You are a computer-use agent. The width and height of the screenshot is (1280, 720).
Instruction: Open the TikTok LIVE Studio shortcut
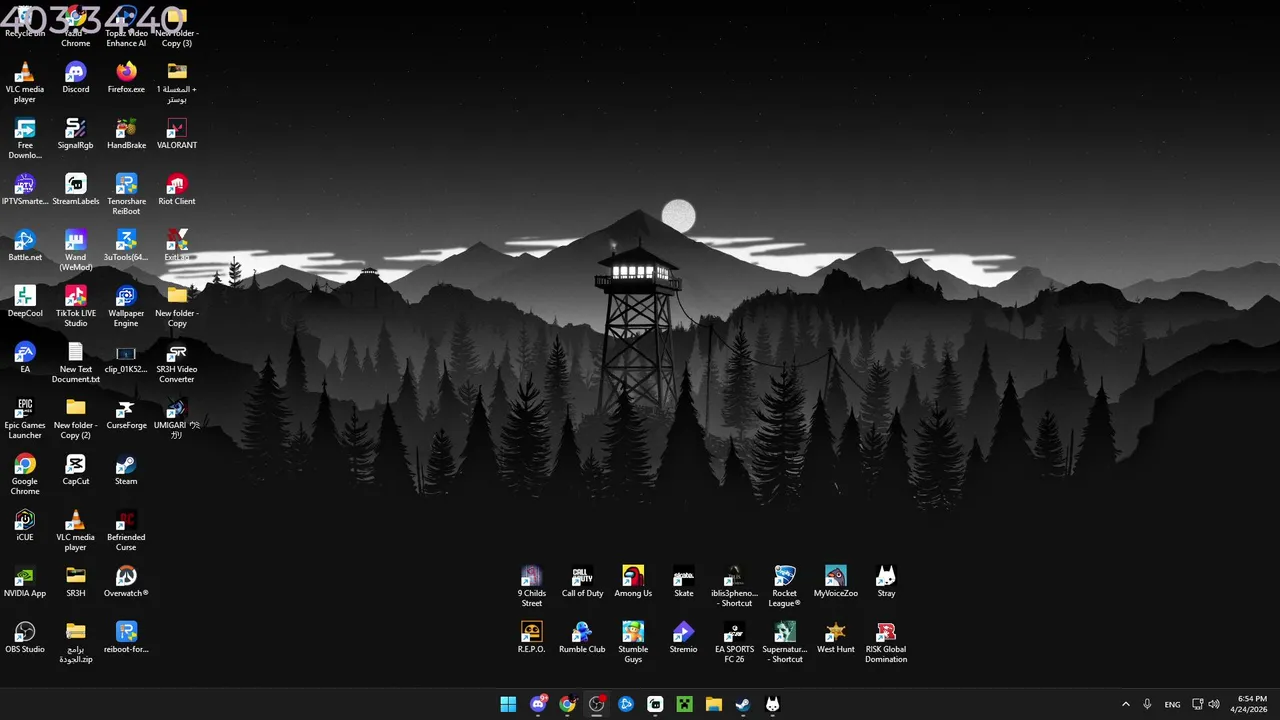[x=75, y=307]
